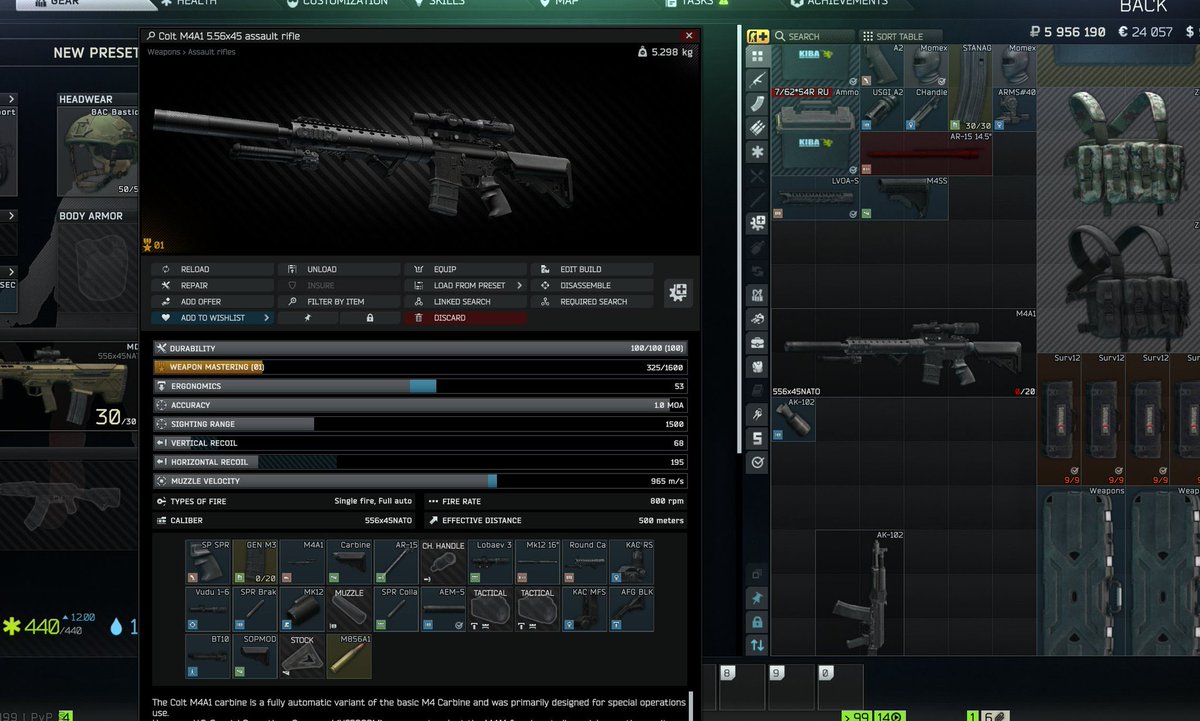This screenshot has width=1200, height=721.
Task: Select the CH. HANDLE mod slot
Action: (x=443, y=562)
